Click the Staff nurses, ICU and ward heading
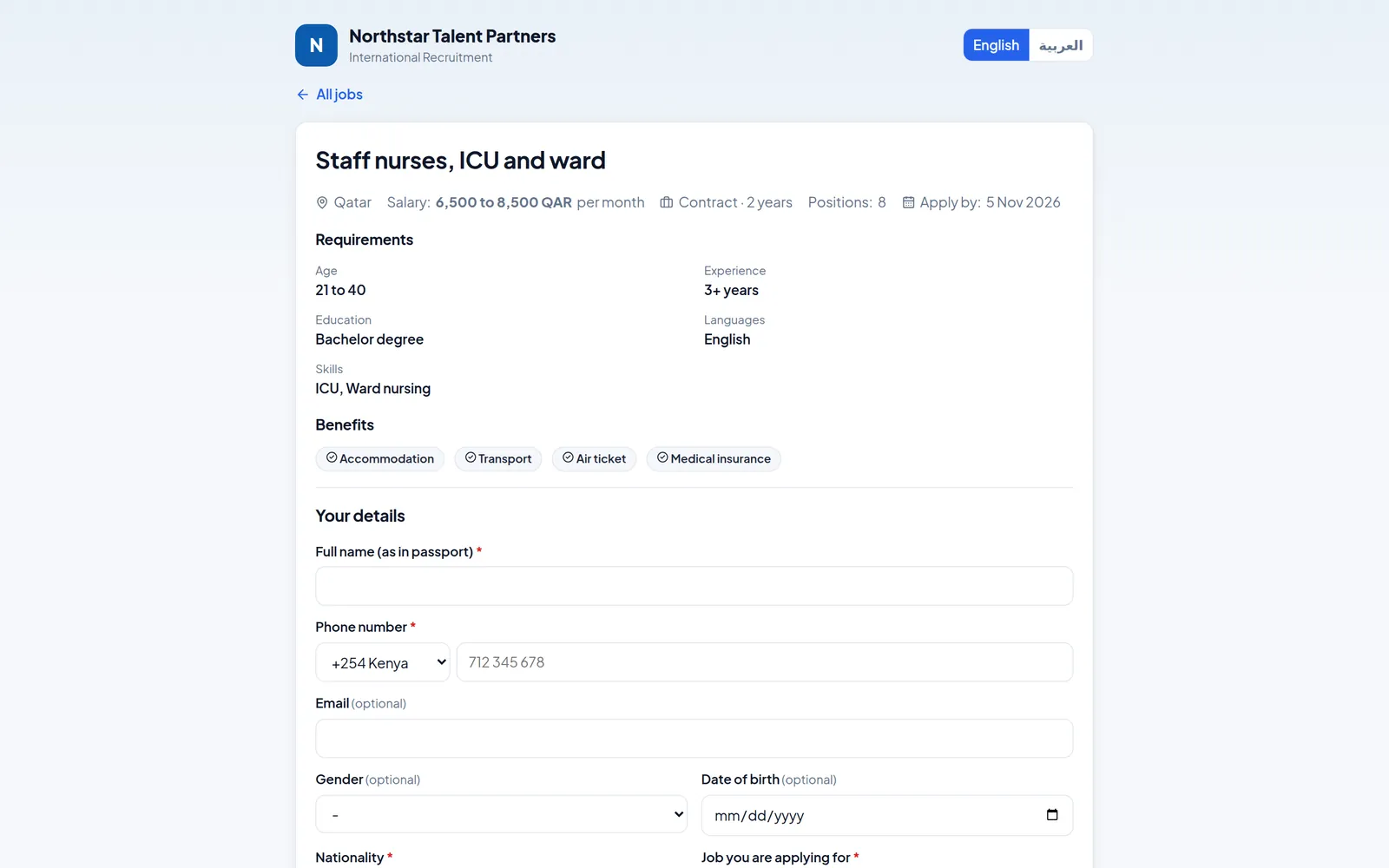Image resolution: width=1389 pixels, height=868 pixels. 461,161
